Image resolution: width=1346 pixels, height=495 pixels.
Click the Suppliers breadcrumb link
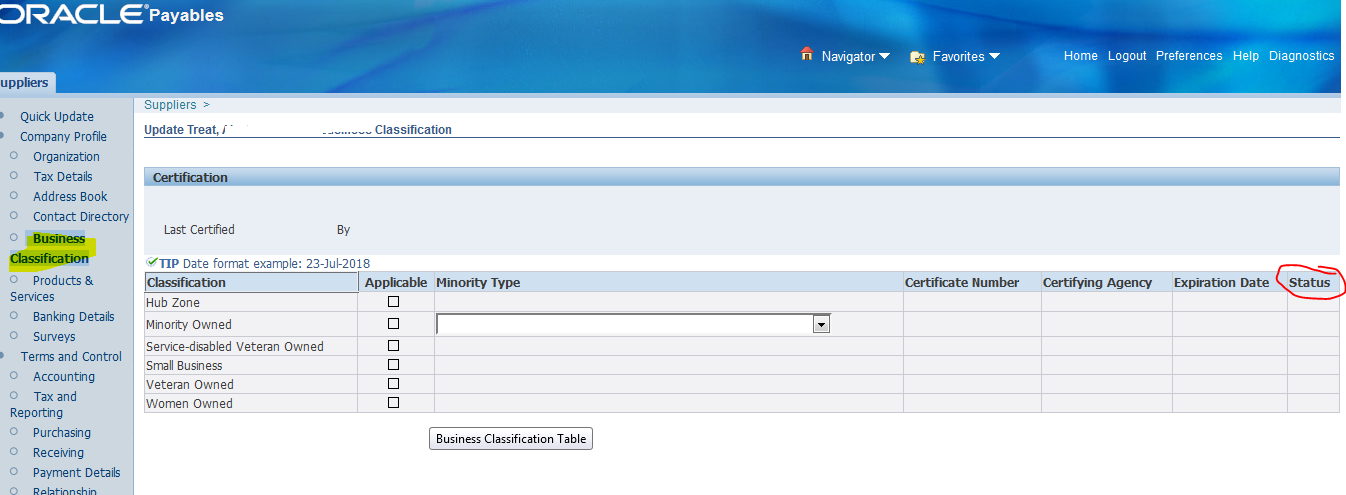[x=170, y=104]
